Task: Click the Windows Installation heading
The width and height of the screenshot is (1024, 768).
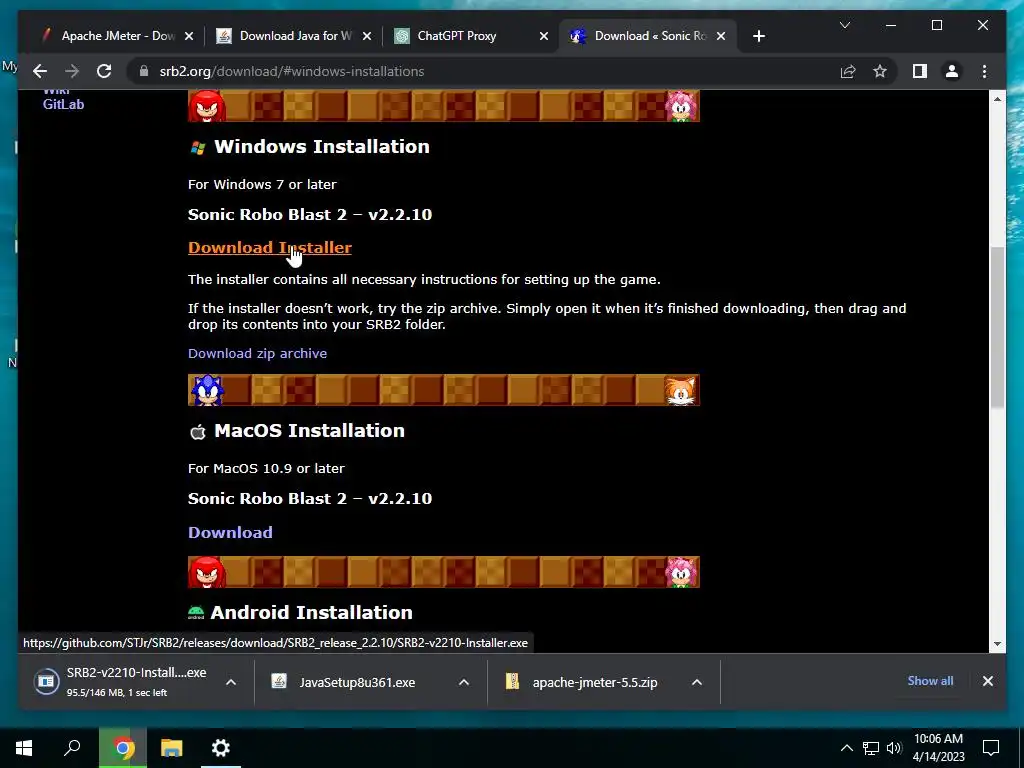Action: (x=321, y=146)
